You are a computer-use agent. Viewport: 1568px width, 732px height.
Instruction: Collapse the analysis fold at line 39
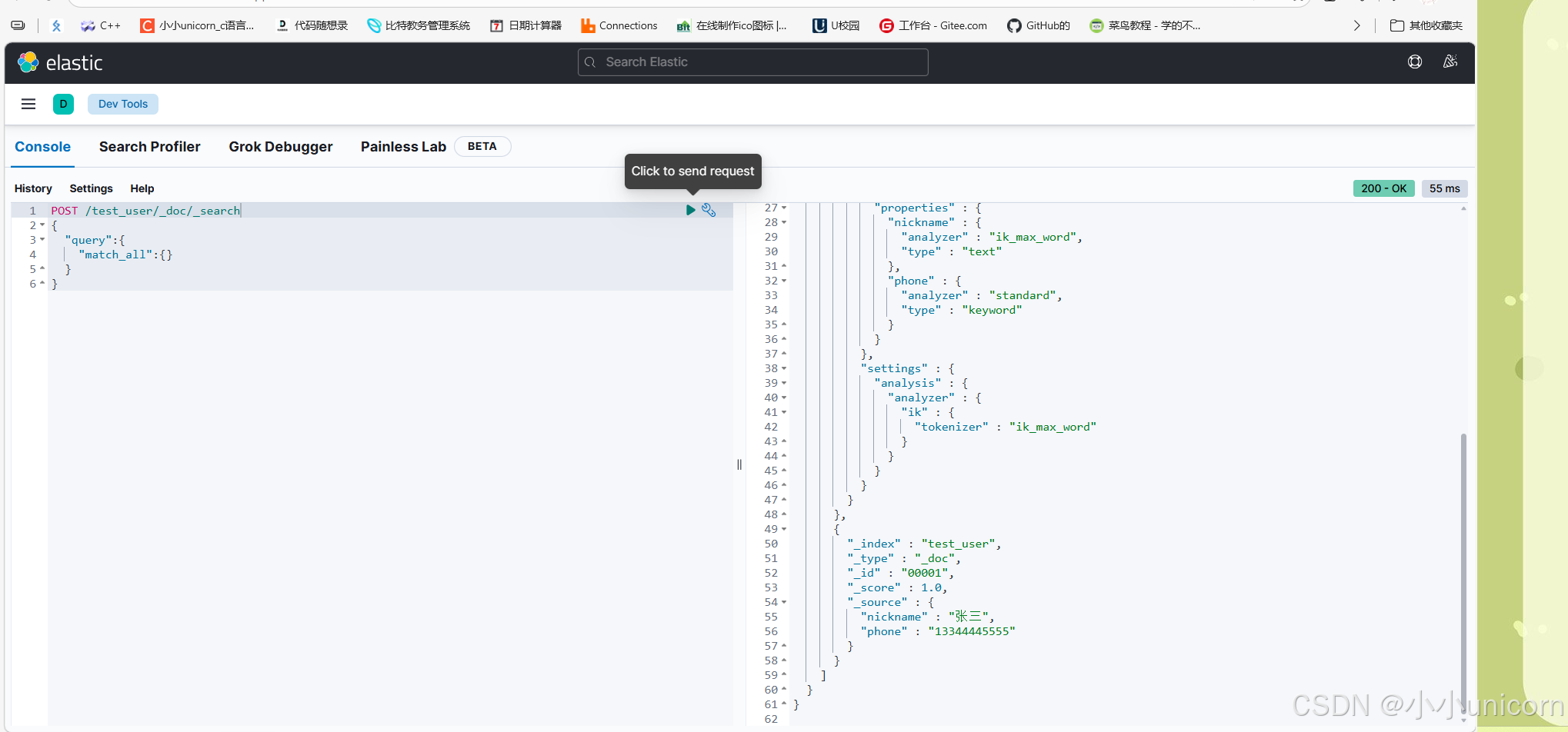point(784,383)
